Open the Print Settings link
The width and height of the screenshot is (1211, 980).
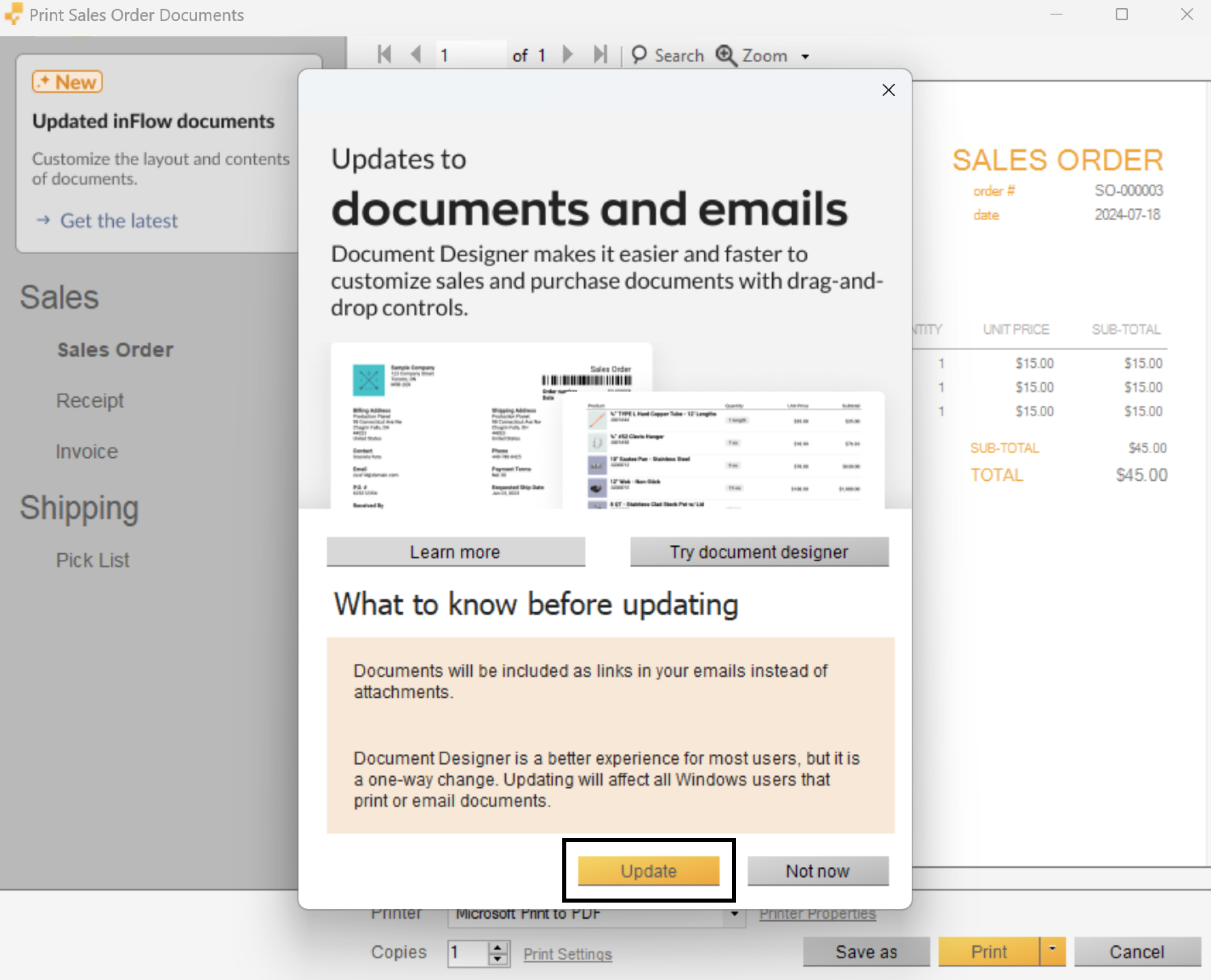pos(568,954)
